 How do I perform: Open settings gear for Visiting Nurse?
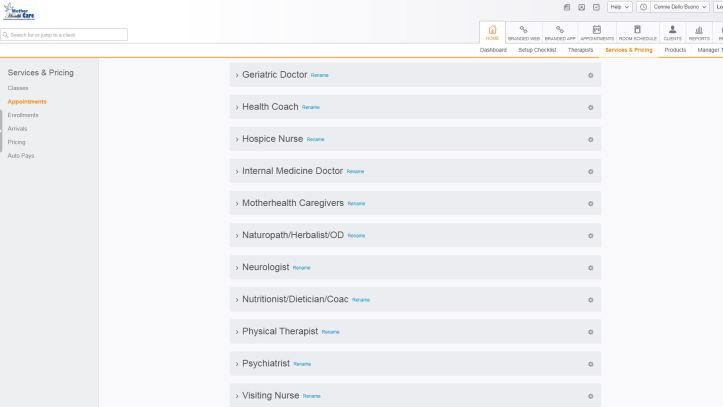click(590, 396)
